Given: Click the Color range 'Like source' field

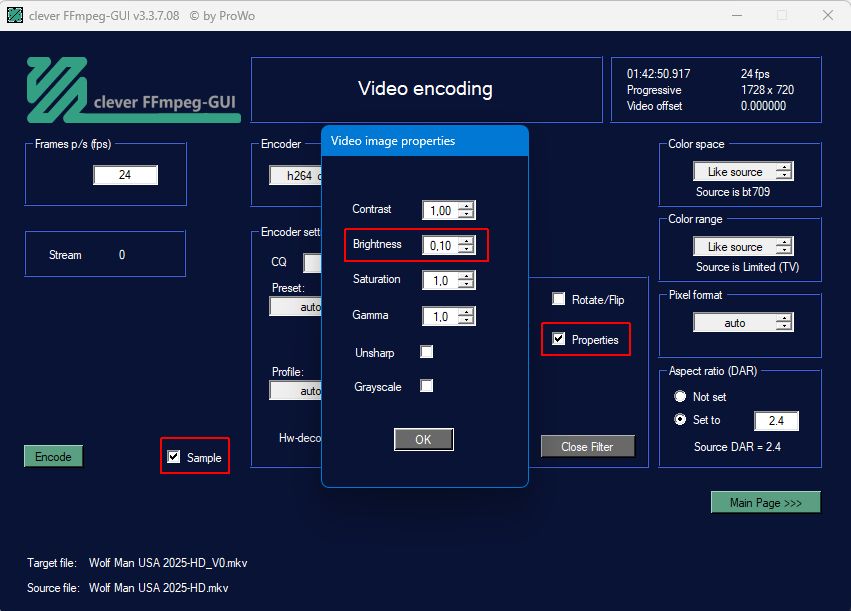Looking at the screenshot, I should point(735,246).
